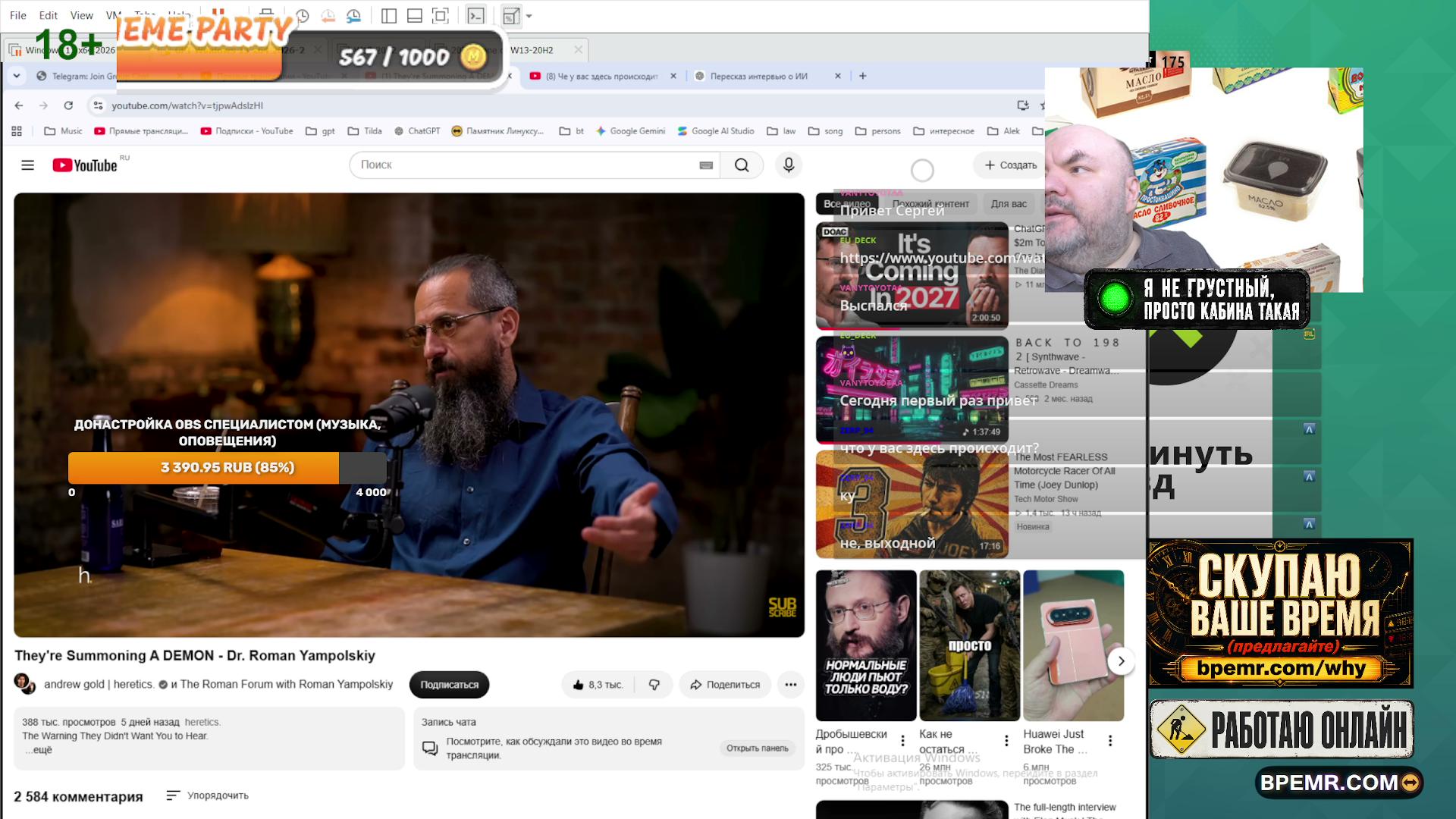Select 'Для вас' filter chip
Screen dimensions: 1456x819
pyautogui.click(x=1009, y=204)
